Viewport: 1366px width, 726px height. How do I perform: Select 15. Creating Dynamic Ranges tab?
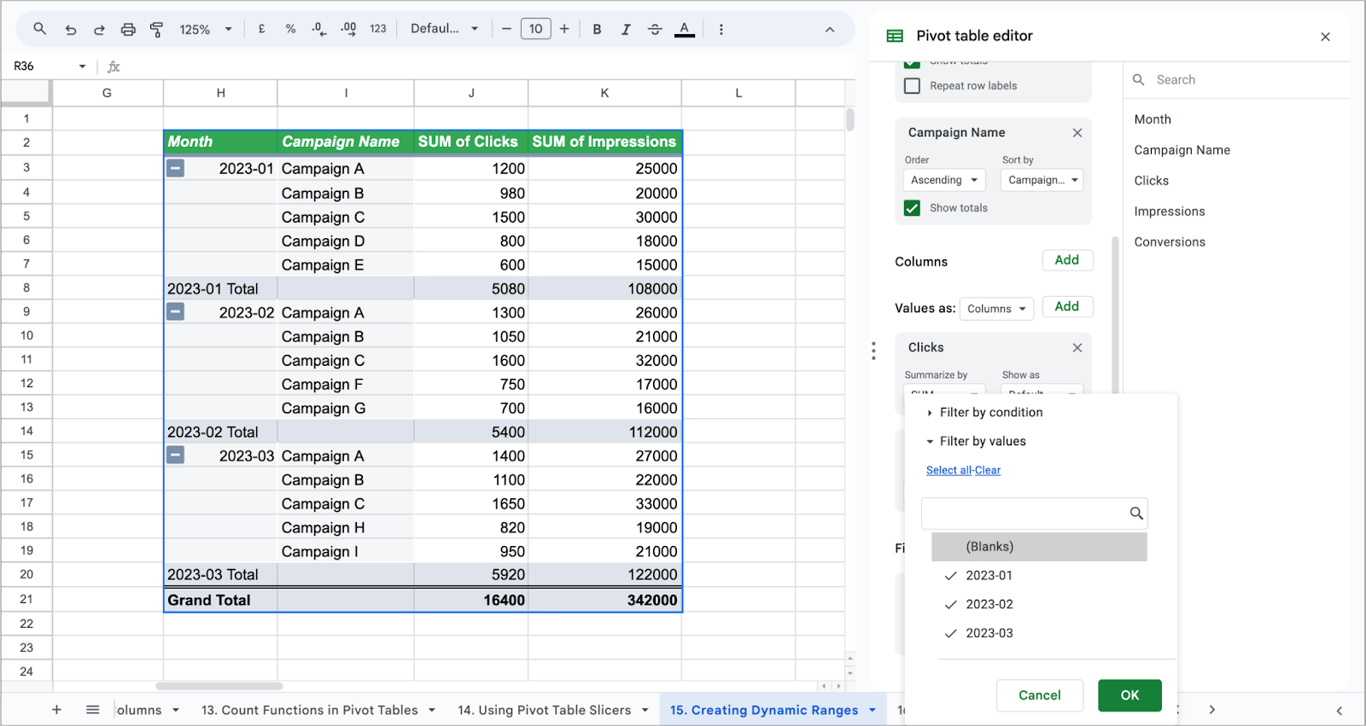(x=764, y=710)
